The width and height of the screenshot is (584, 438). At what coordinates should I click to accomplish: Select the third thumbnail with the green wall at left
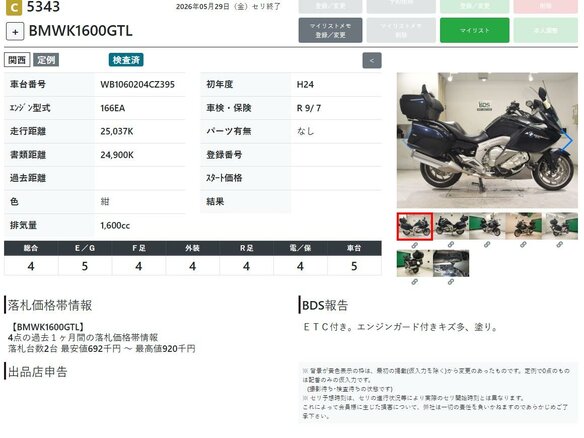[x=487, y=226]
